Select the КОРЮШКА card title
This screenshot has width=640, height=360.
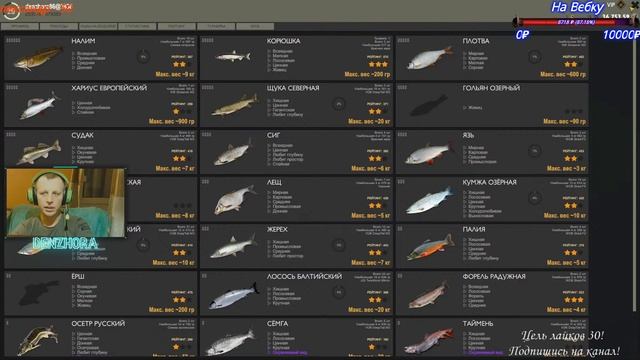click(x=284, y=41)
